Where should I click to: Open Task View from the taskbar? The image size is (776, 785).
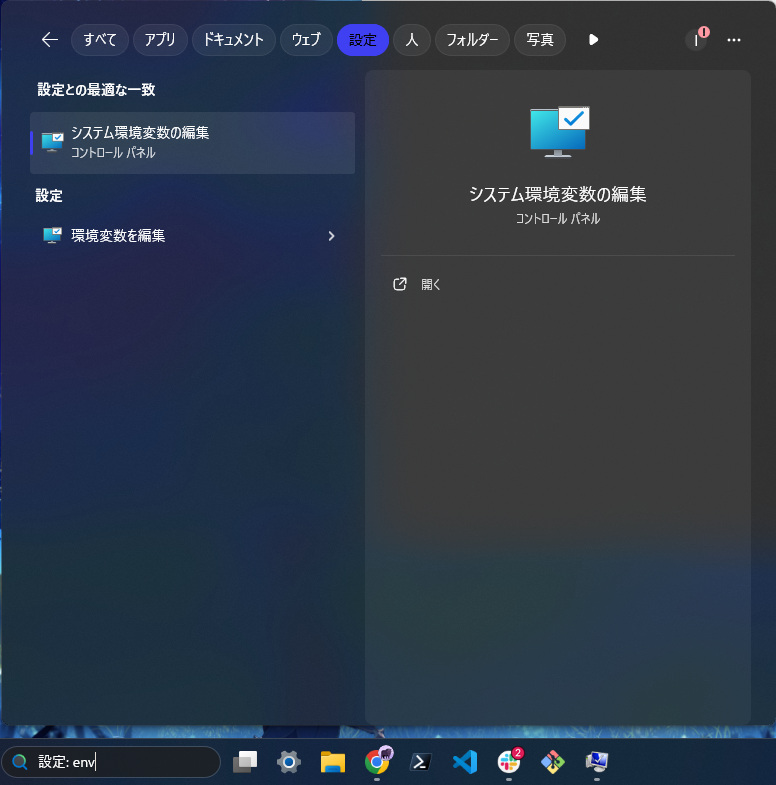click(x=245, y=762)
